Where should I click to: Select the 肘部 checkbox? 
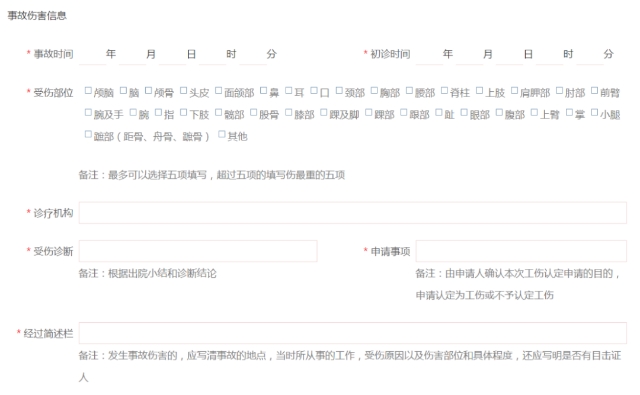point(560,91)
